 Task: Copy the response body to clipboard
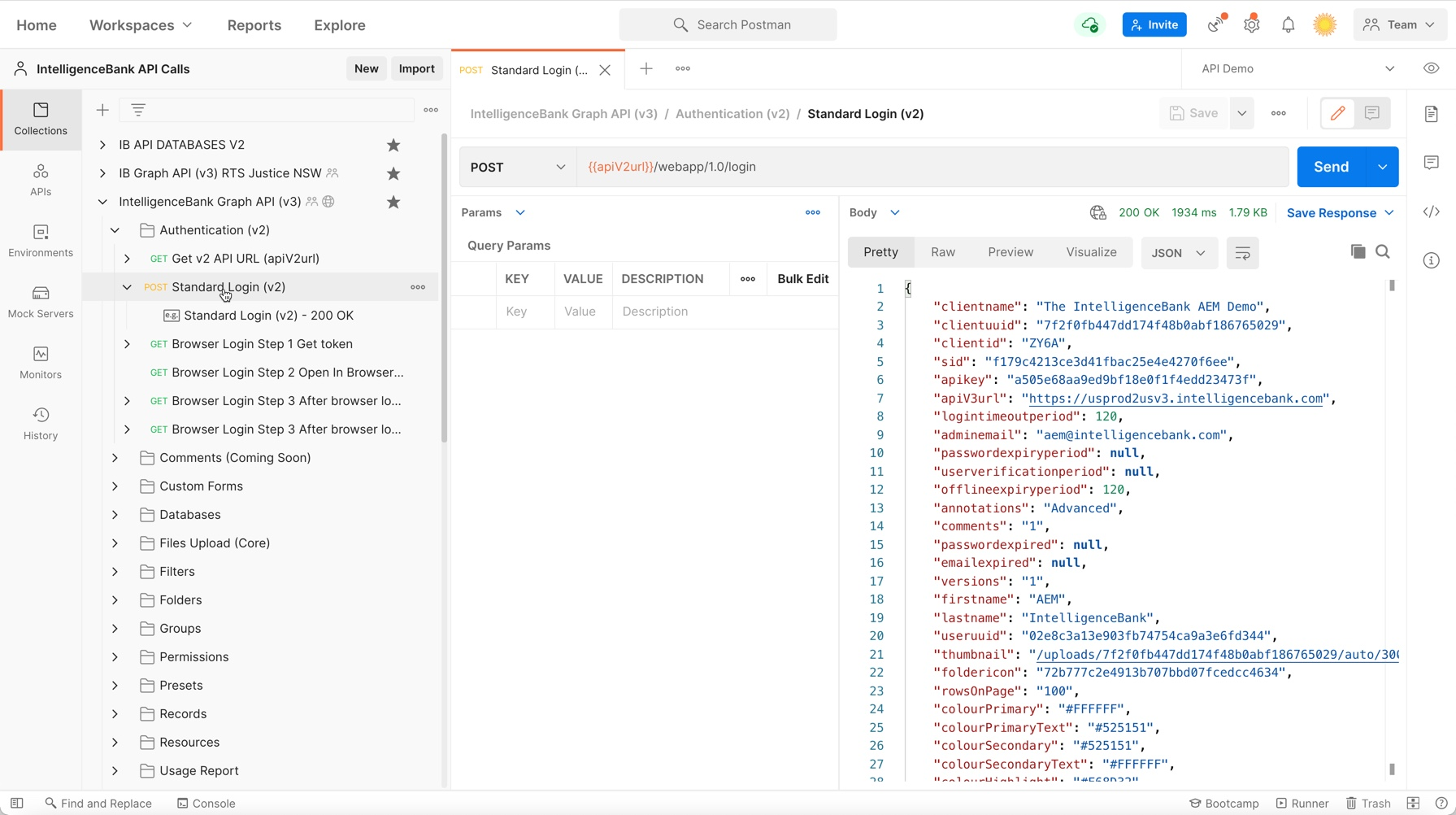tap(1358, 252)
